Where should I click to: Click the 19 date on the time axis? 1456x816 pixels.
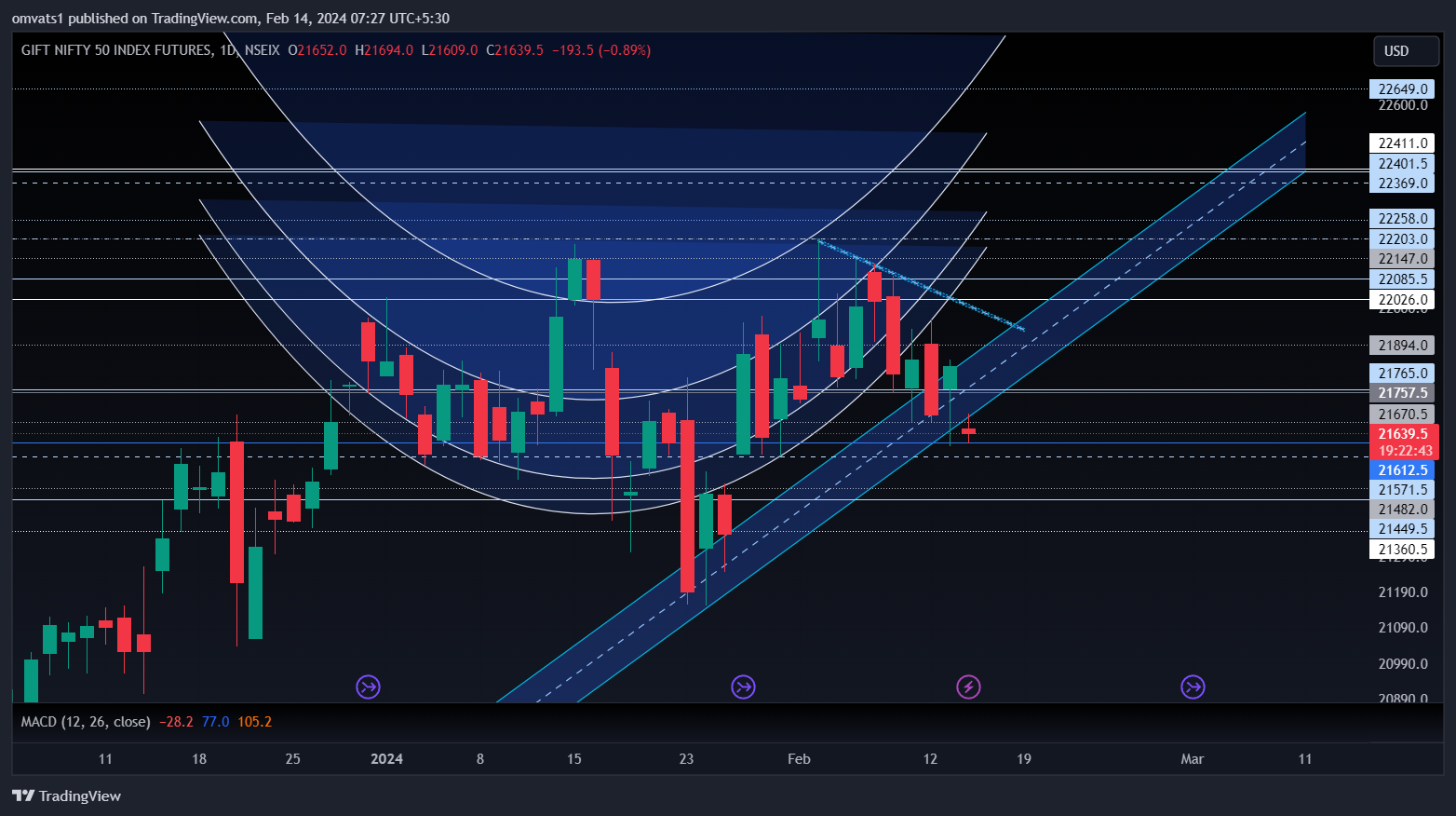1024,759
